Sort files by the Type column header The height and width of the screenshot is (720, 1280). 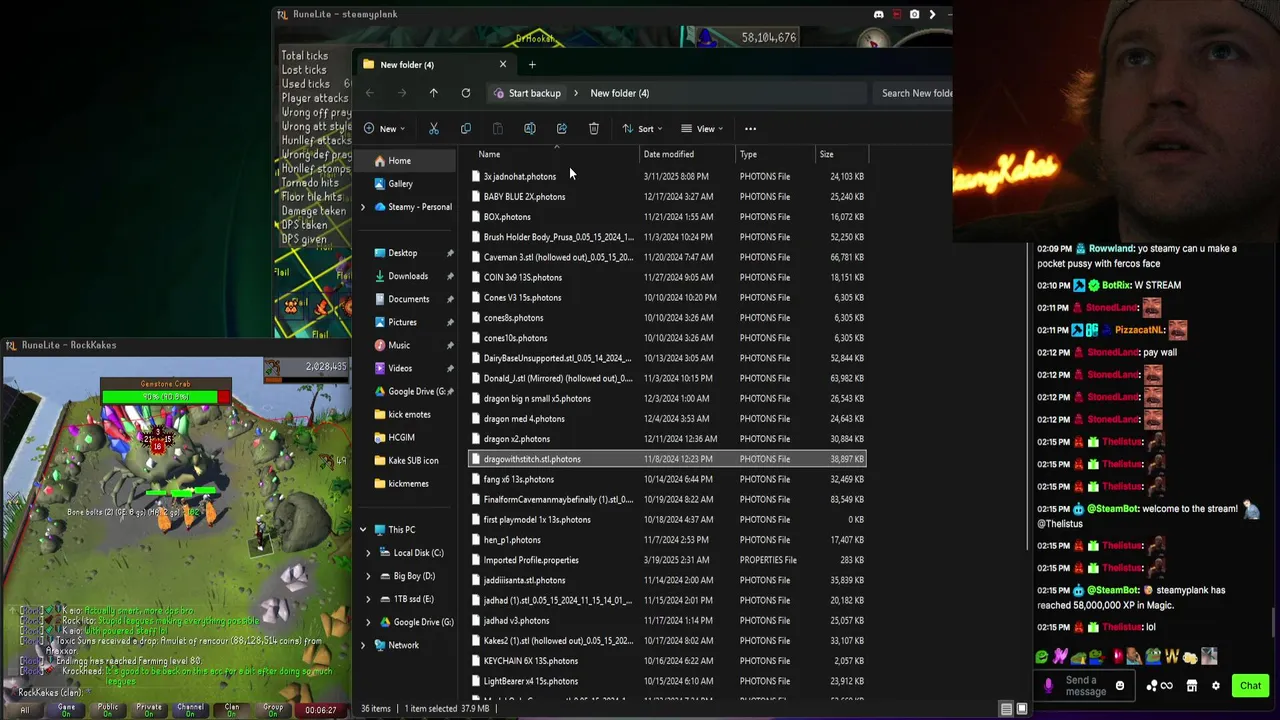(x=776, y=154)
